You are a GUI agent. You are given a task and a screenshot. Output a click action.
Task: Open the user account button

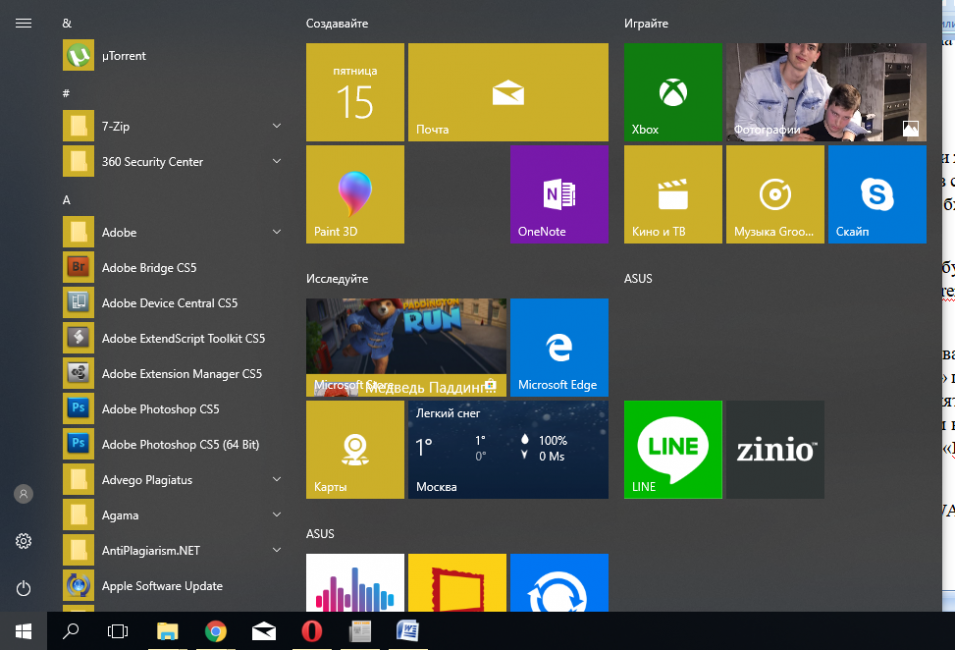click(x=23, y=493)
